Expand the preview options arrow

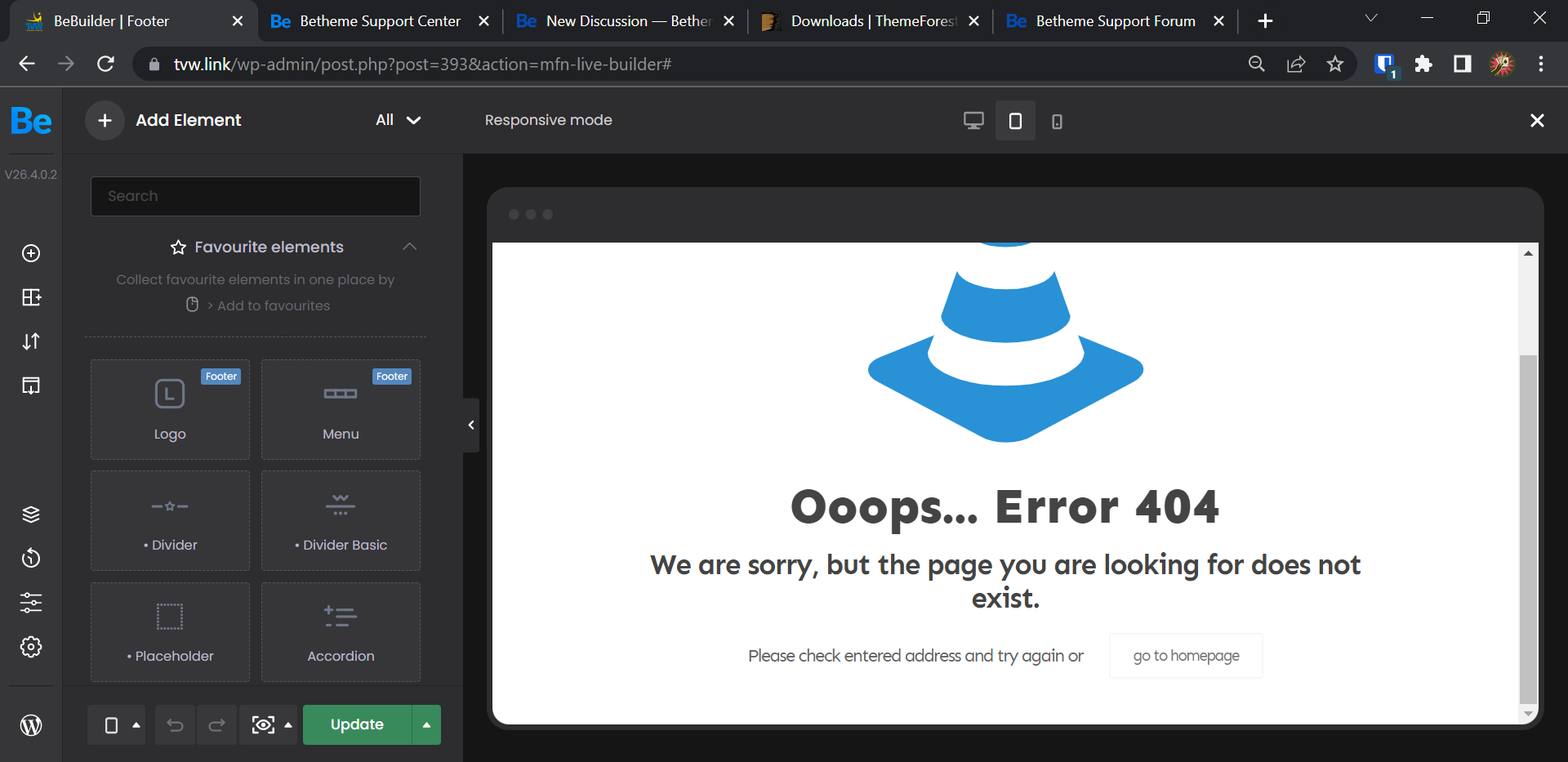[288, 725]
